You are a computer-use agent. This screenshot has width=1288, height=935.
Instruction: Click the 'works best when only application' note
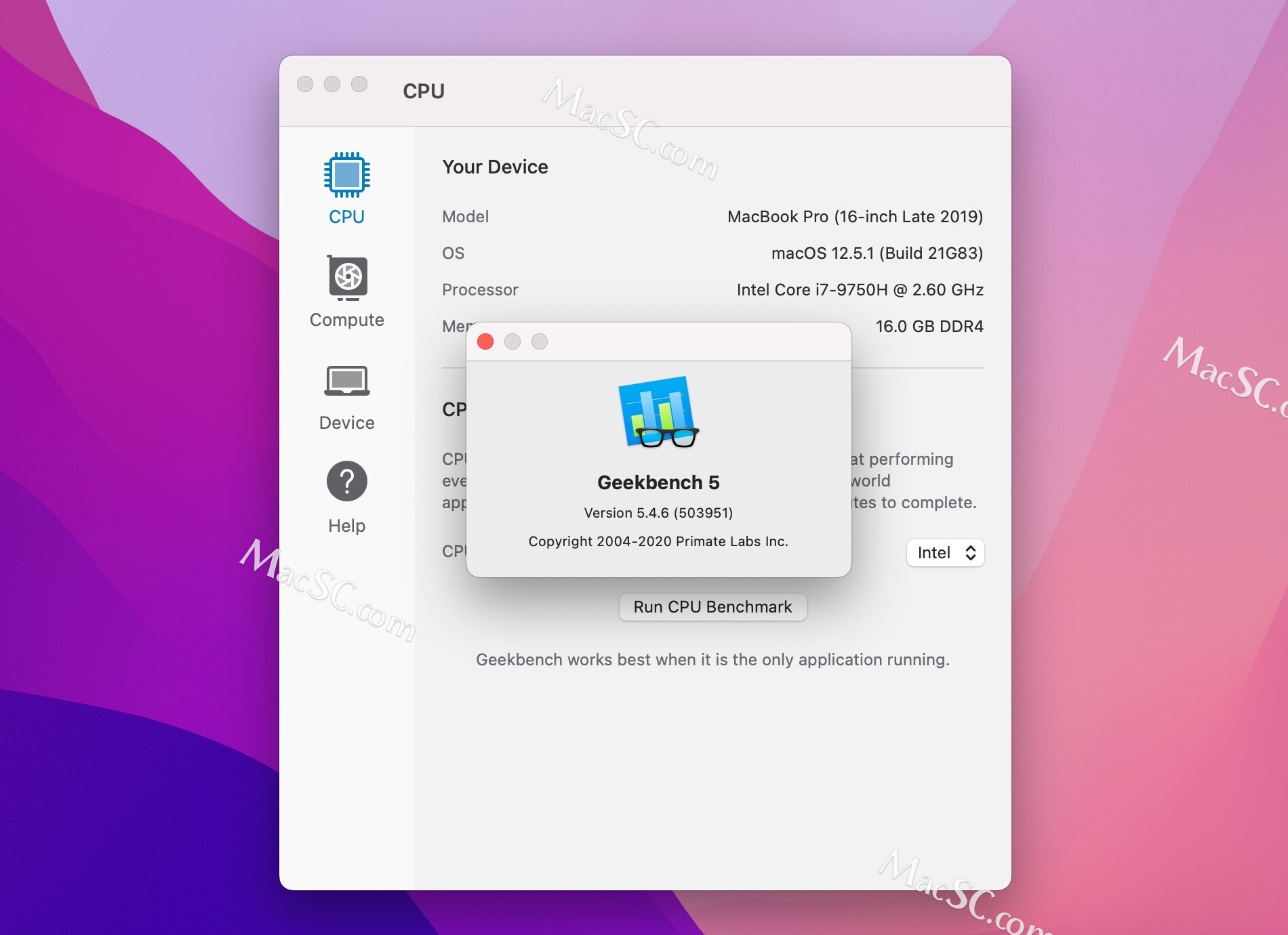point(712,660)
